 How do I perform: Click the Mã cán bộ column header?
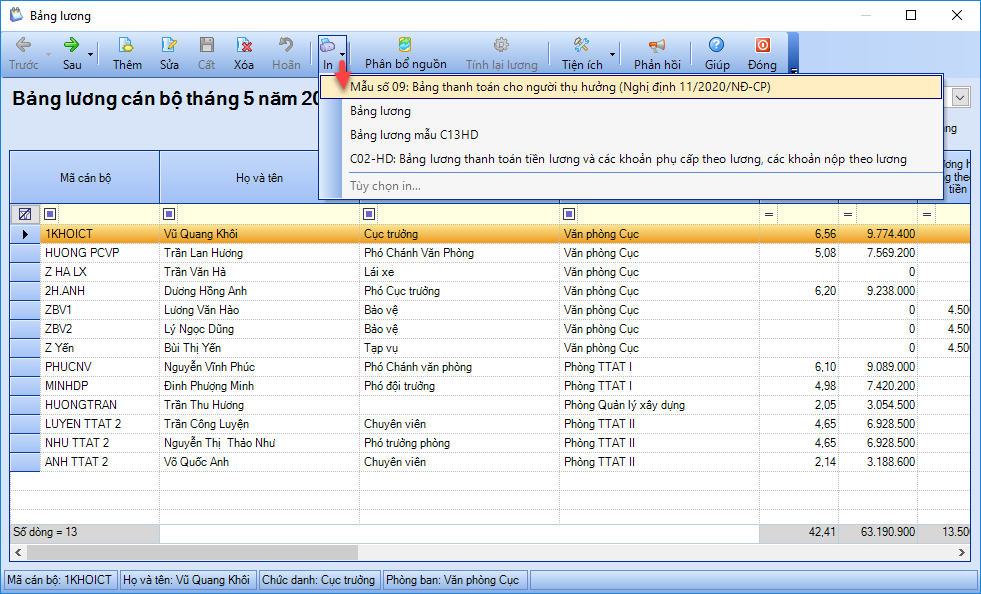[85, 177]
